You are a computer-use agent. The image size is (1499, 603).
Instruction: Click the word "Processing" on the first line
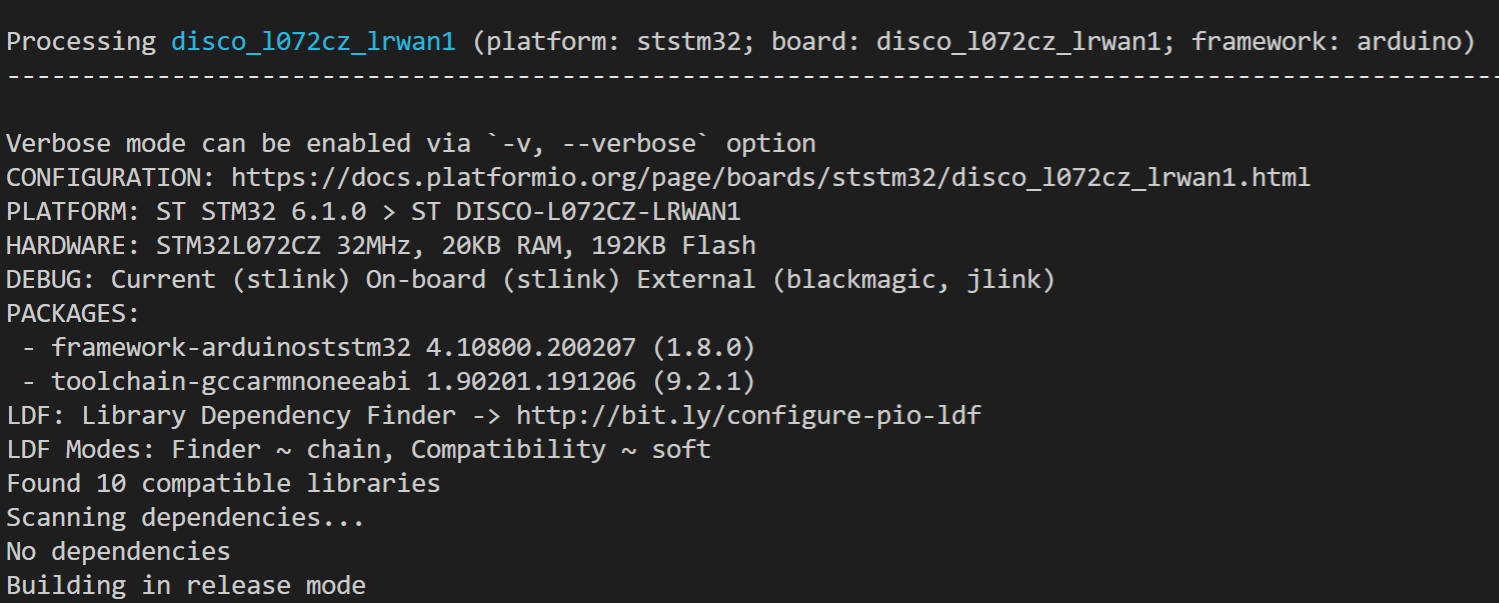(x=81, y=42)
